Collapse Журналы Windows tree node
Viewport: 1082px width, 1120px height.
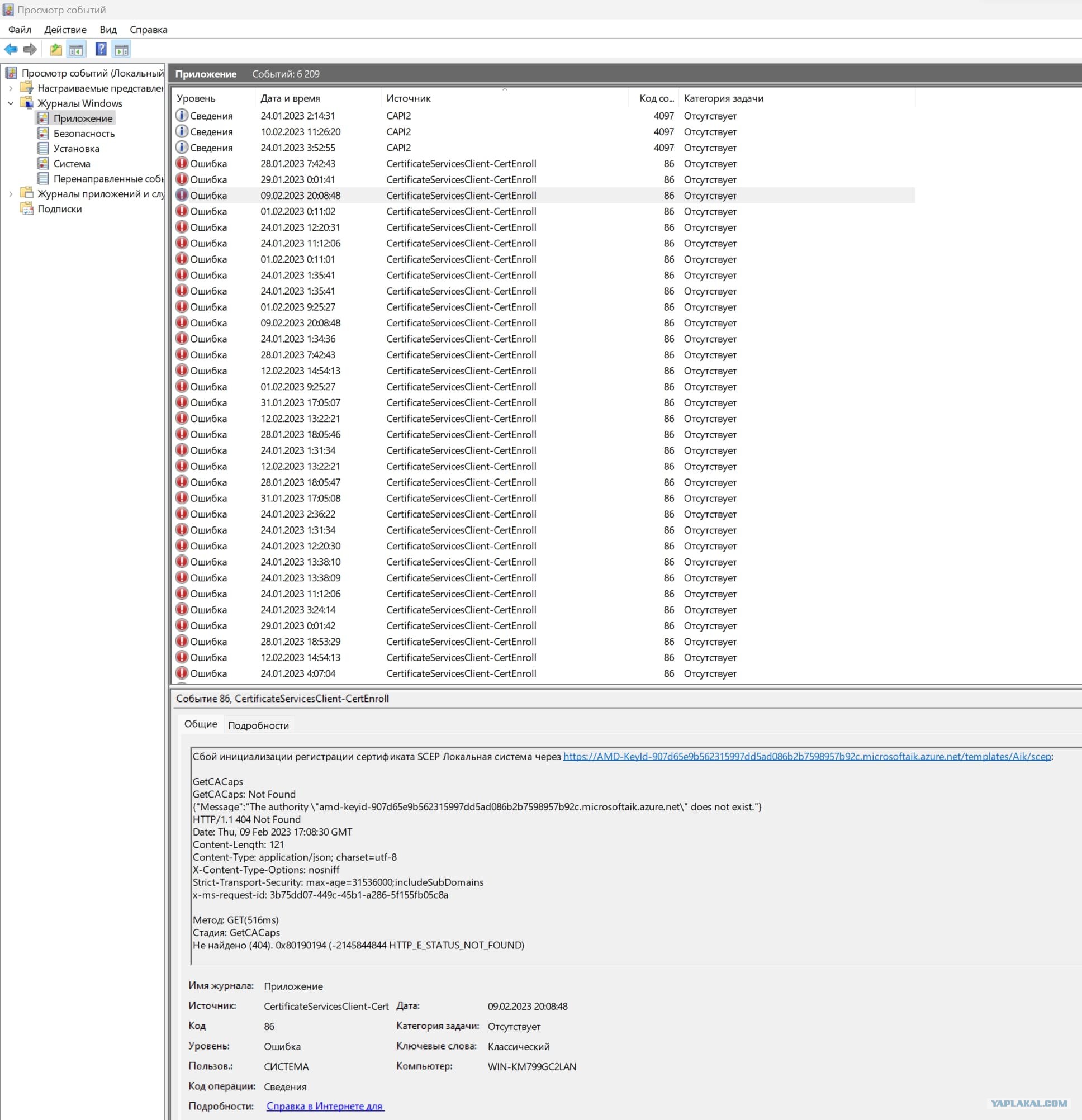pyautogui.click(x=10, y=103)
